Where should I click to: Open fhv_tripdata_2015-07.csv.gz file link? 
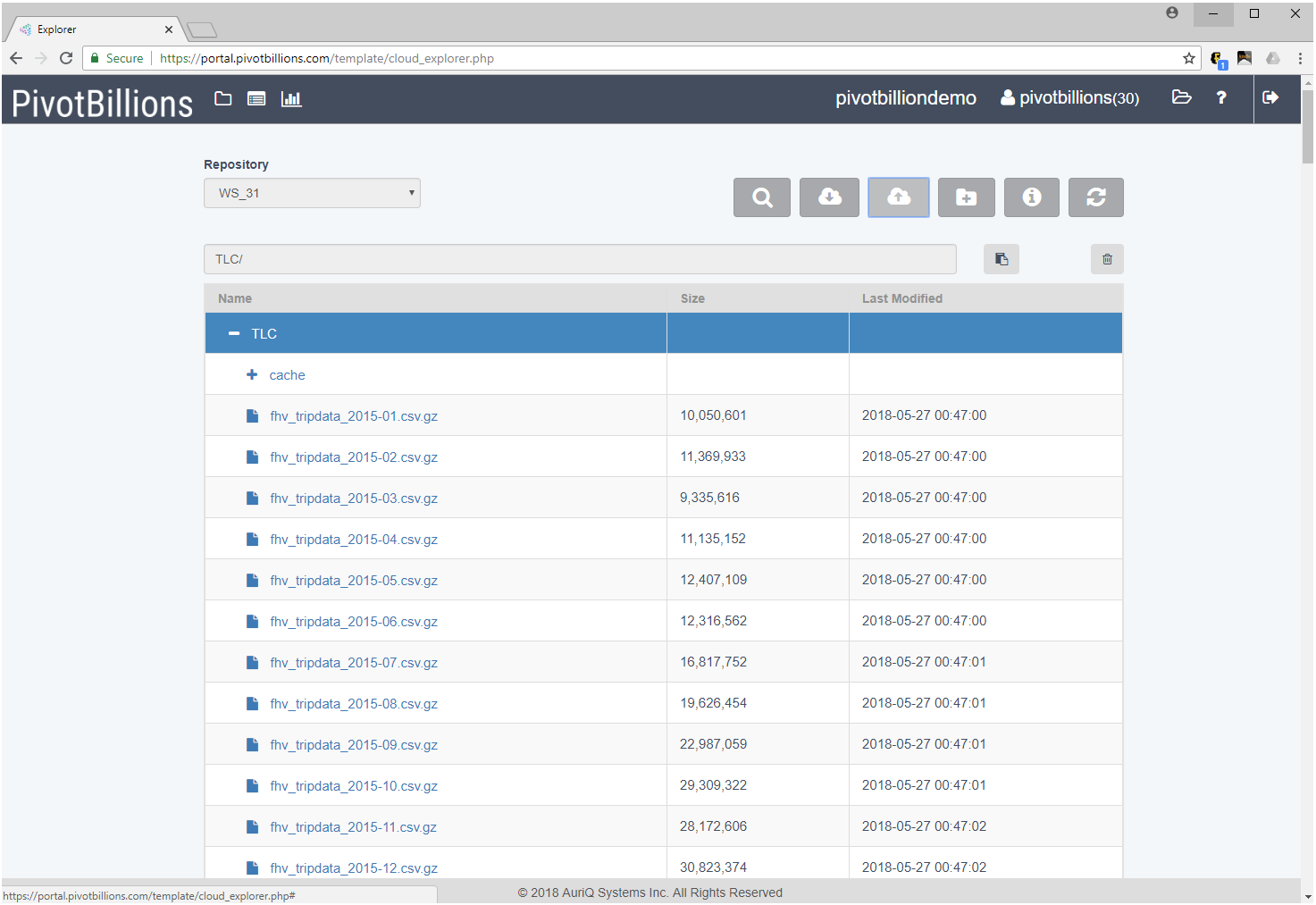(354, 663)
